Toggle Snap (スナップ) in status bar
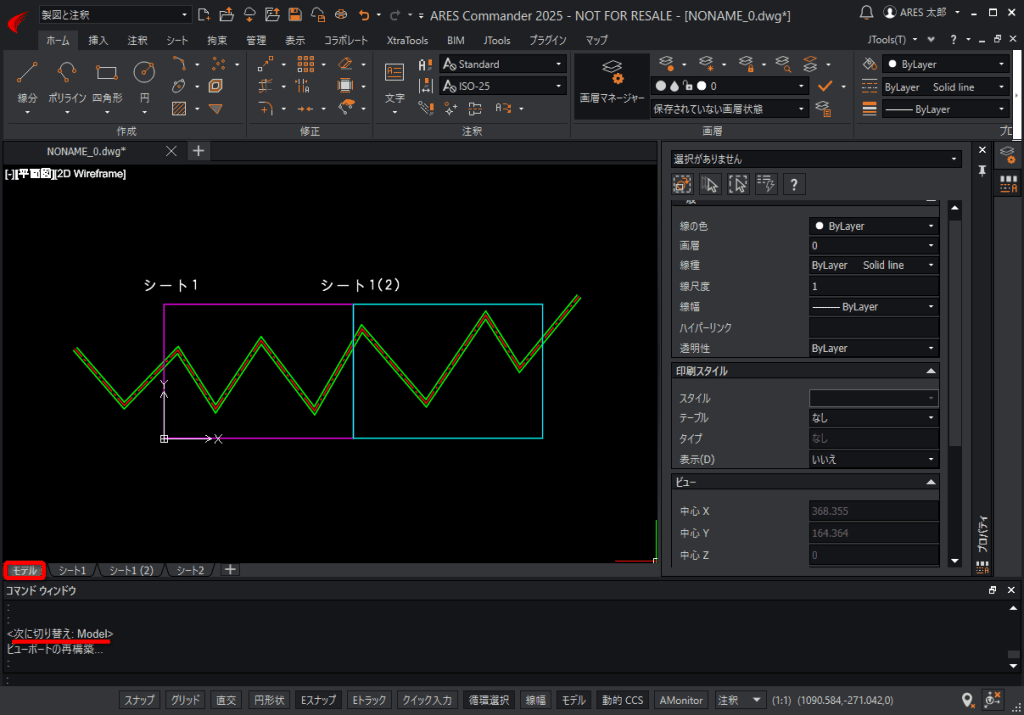 (x=140, y=700)
